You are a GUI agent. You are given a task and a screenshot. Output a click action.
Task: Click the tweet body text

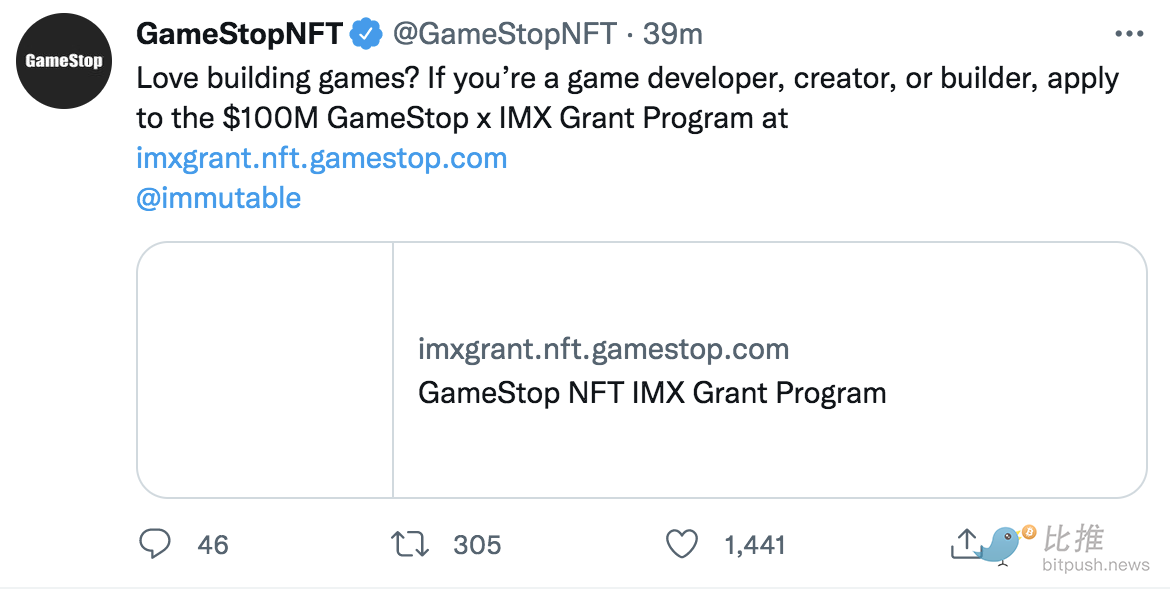[627, 99]
